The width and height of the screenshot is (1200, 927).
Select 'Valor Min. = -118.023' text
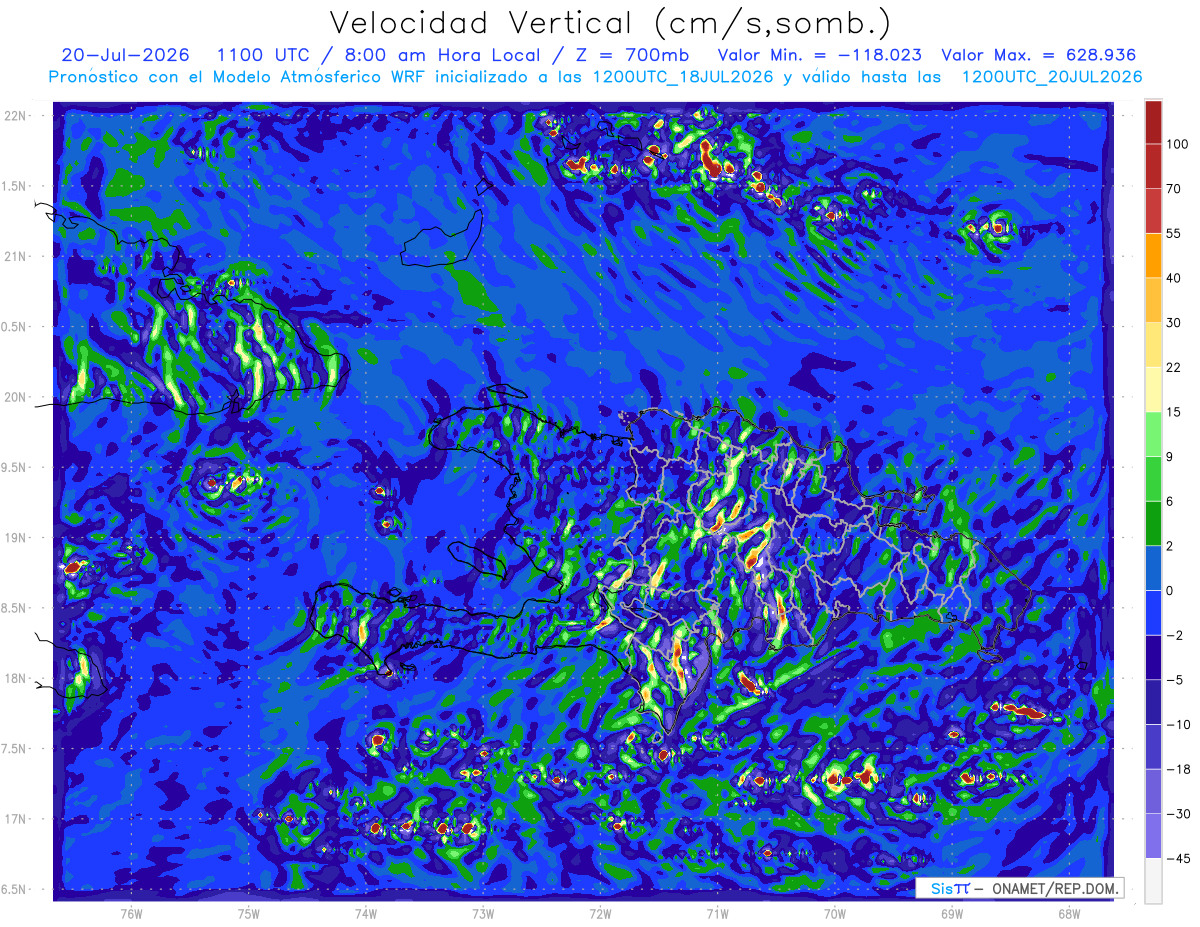point(820,55)
